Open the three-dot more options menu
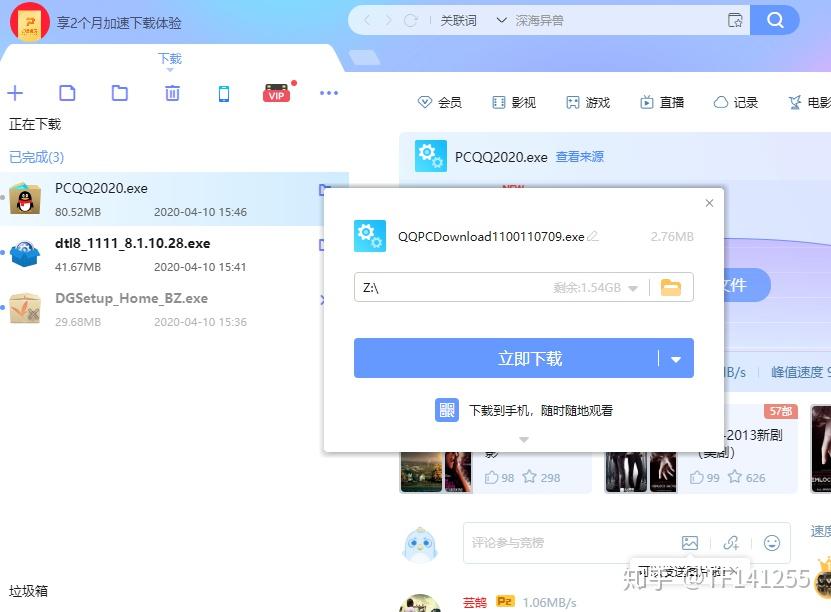 pyautogui.click(x=329, y=93)
